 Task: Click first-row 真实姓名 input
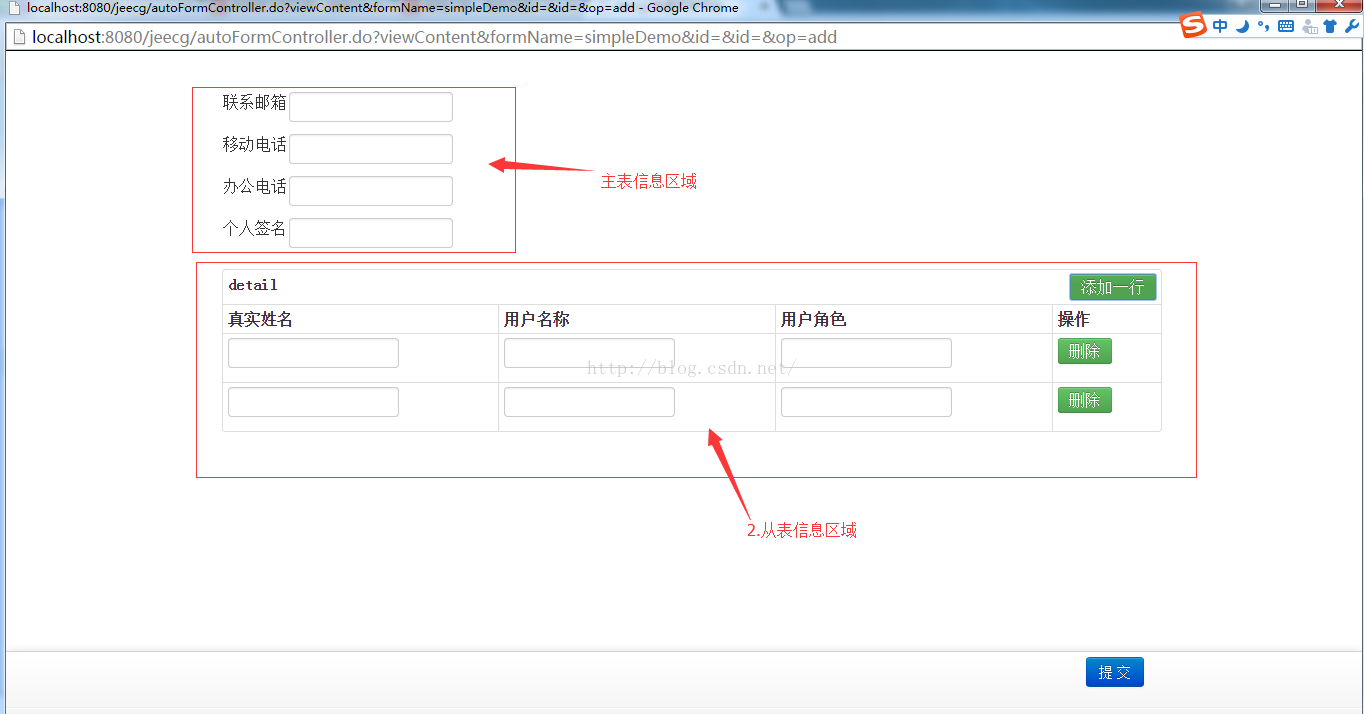313,353
